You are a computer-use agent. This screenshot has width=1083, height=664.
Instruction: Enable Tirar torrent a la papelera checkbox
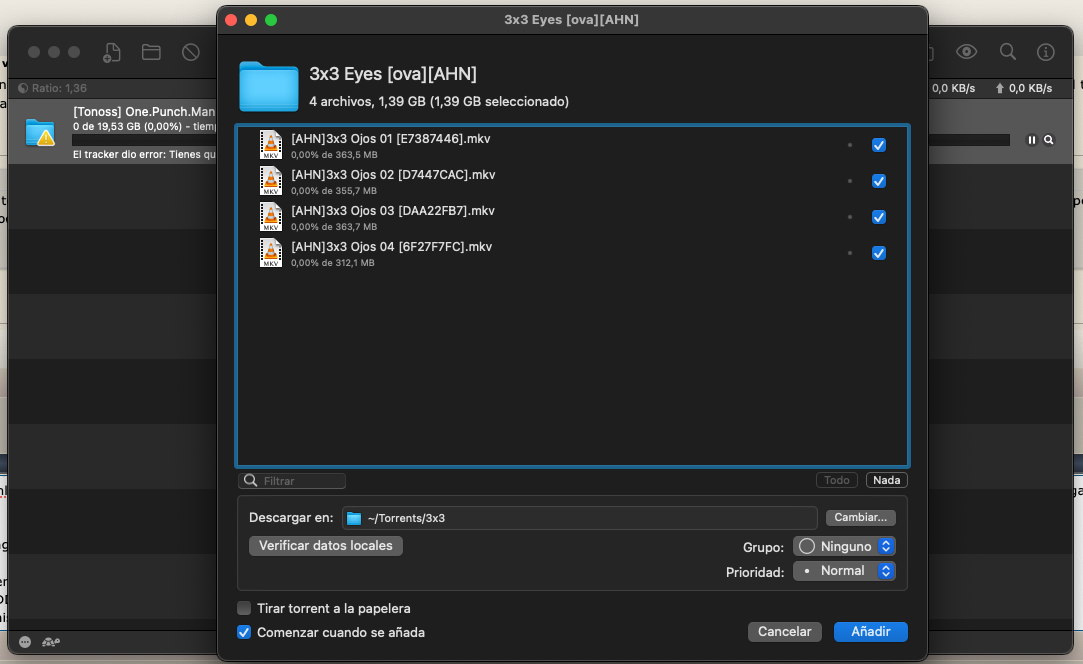(244, 608)
